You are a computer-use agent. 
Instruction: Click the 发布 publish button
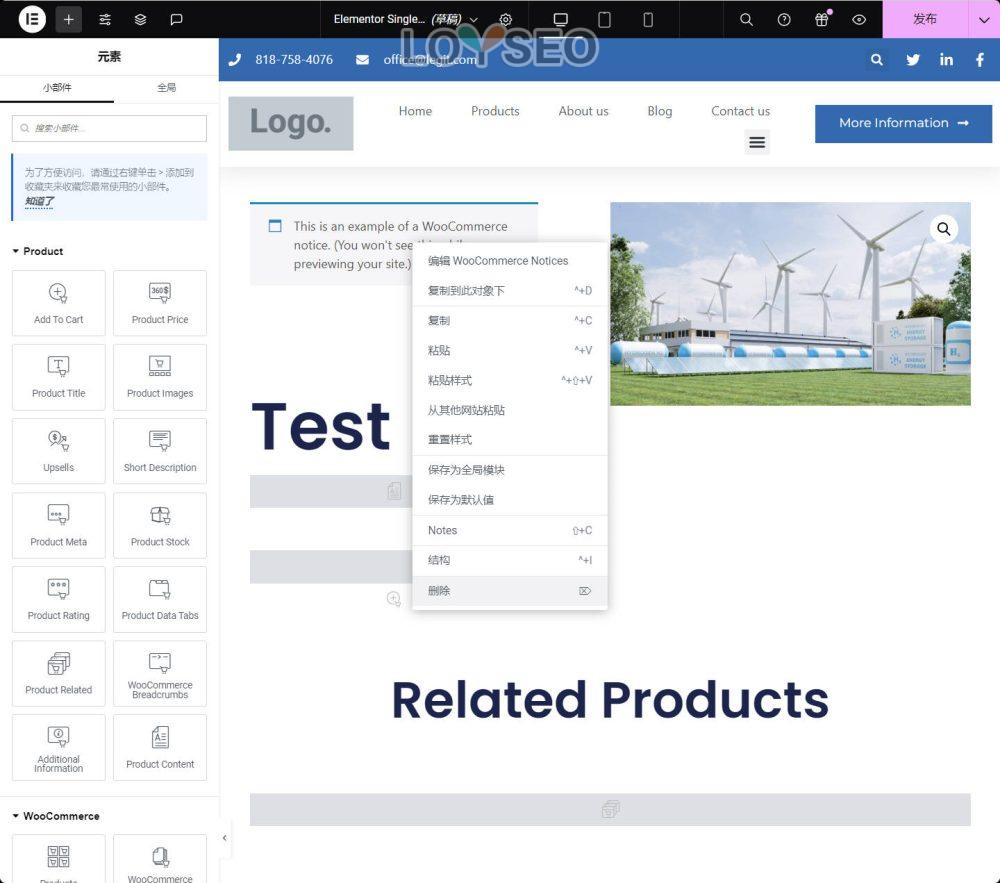point(925,19)
